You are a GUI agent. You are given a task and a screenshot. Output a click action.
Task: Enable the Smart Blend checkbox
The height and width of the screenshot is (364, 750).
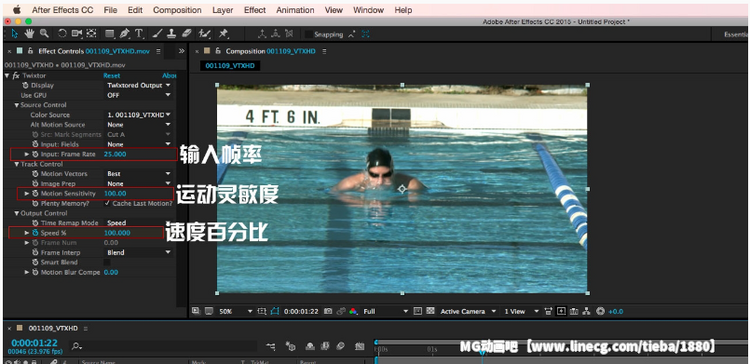click(107, 262)
